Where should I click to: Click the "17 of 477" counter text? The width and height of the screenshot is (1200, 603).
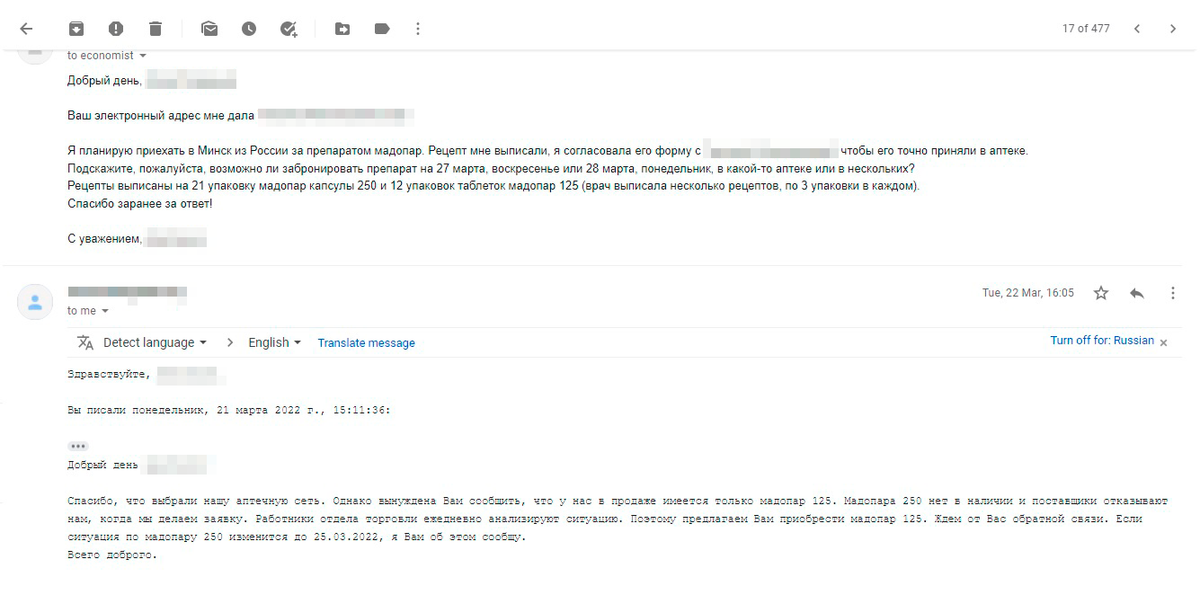pos(1086,29)
